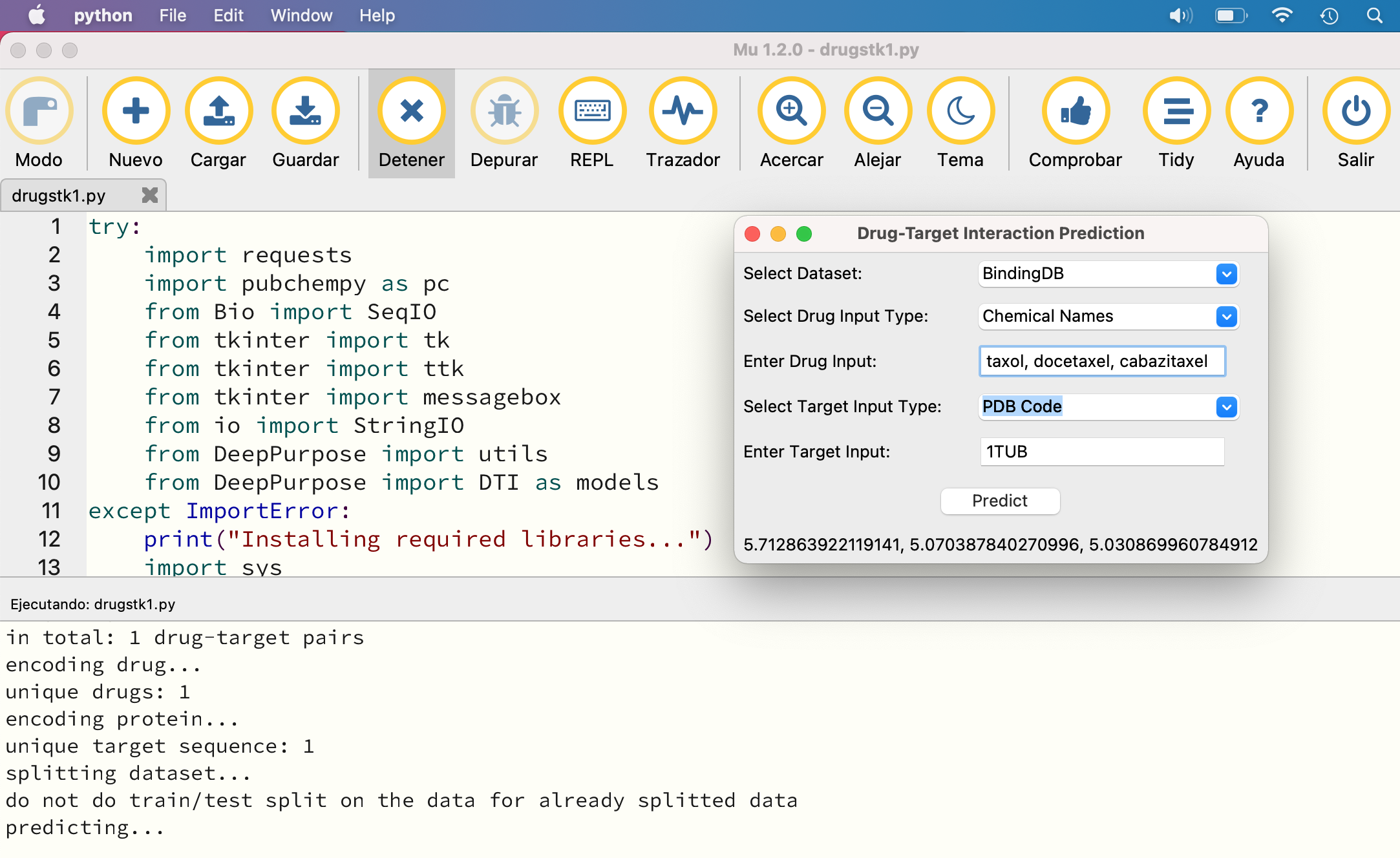
Task: Open the REPL panel
Action: 591,111
